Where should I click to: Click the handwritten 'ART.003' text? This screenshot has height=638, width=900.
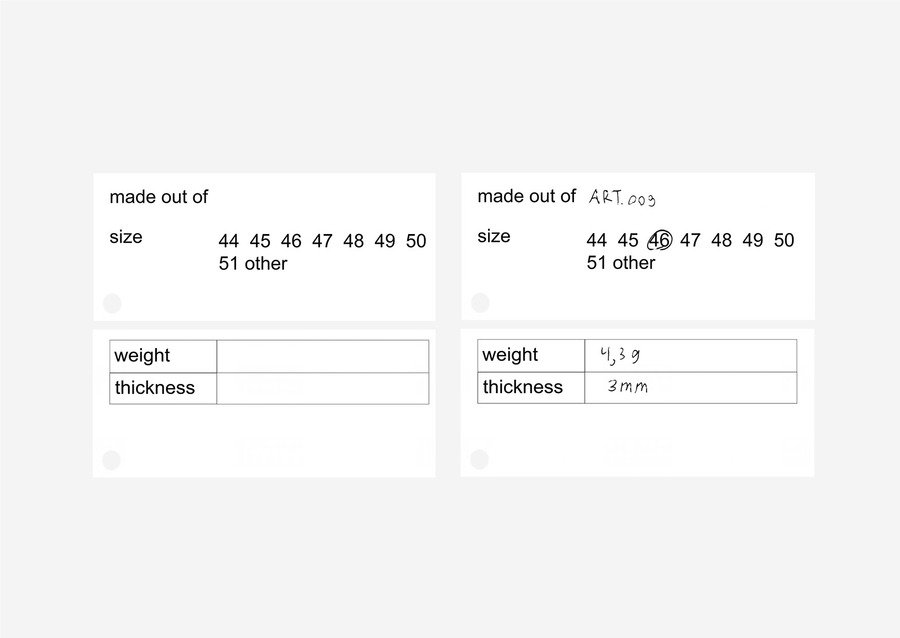tap(622, 198)
